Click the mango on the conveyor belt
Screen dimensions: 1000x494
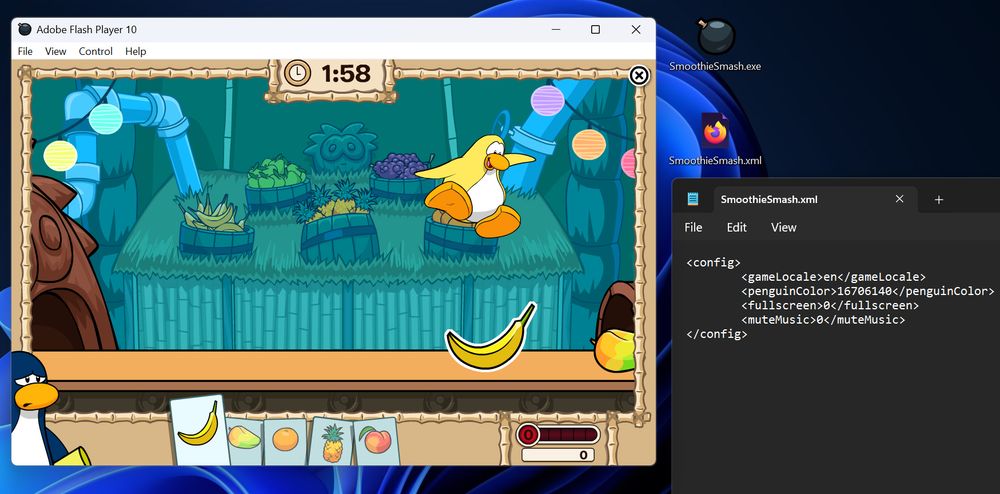(x=614, y=351)
